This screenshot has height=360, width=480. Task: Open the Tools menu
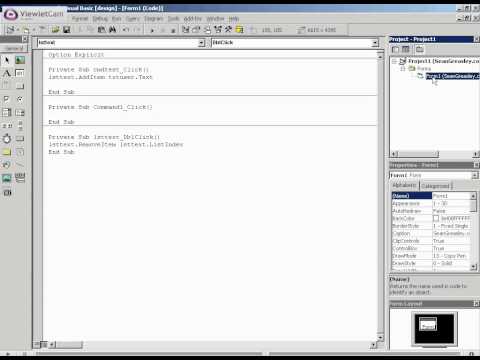click(173, 19)
